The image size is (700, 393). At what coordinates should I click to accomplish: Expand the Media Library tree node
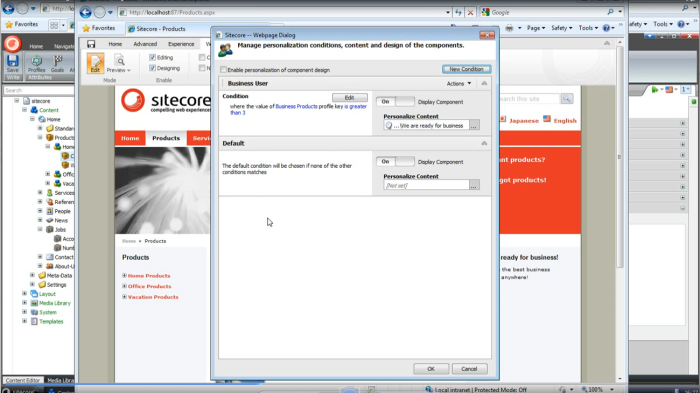point(25,303)
